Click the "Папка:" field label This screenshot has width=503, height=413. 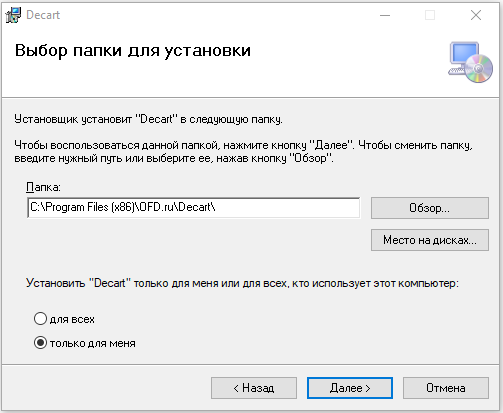coord(43,187)
